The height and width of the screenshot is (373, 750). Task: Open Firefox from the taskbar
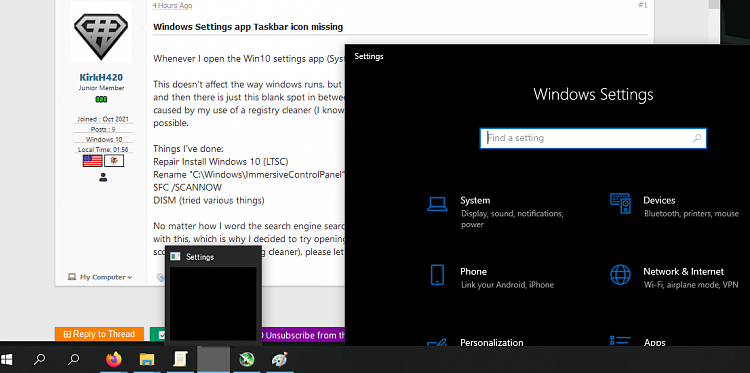pos(114,359)
